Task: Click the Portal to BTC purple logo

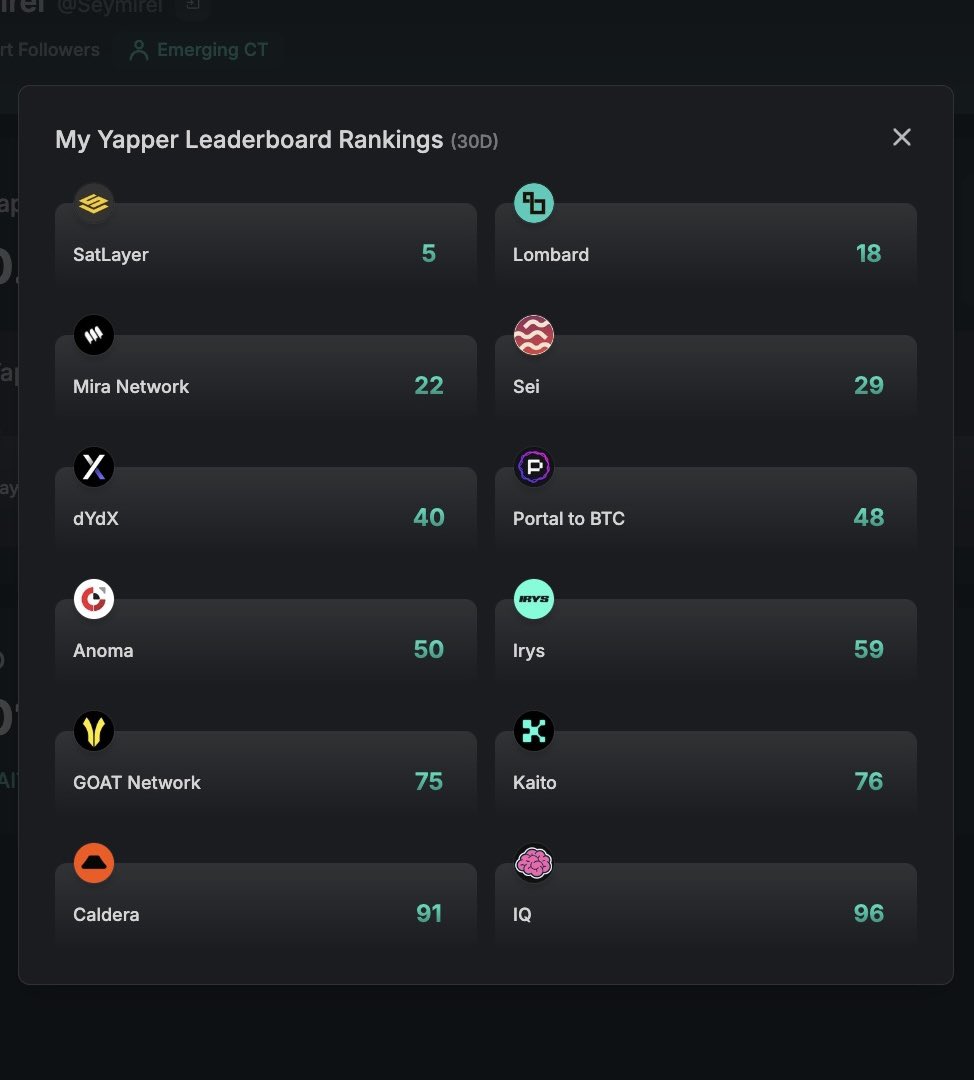Action: pos(534,467)
